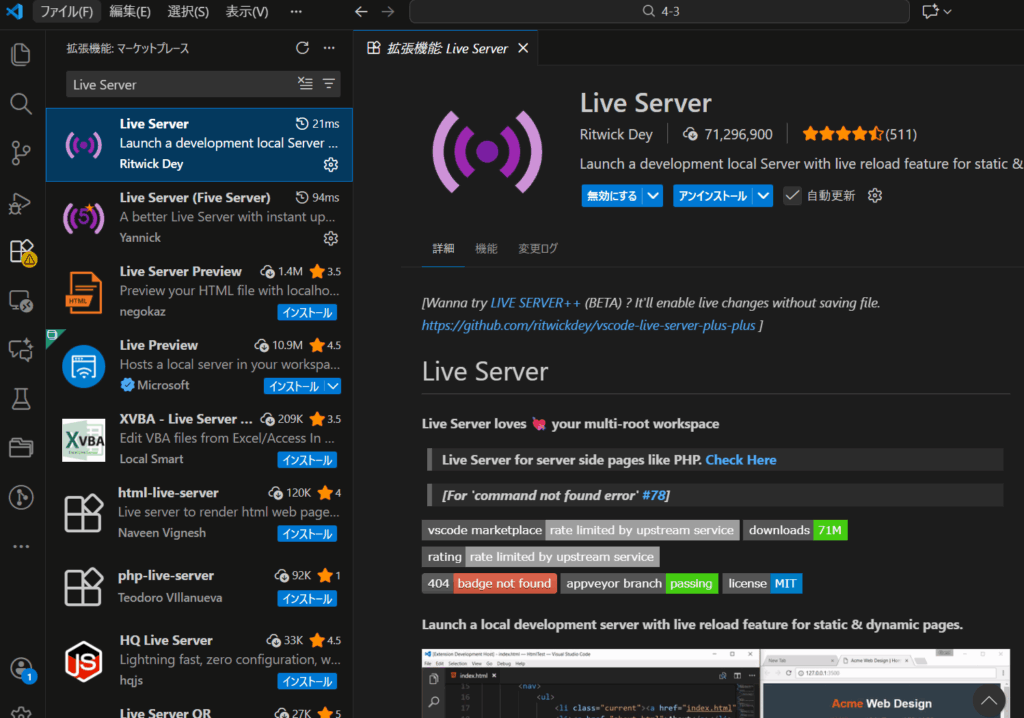Clear extensions search results icon
Screen dimensions: 1024x718
306,84
